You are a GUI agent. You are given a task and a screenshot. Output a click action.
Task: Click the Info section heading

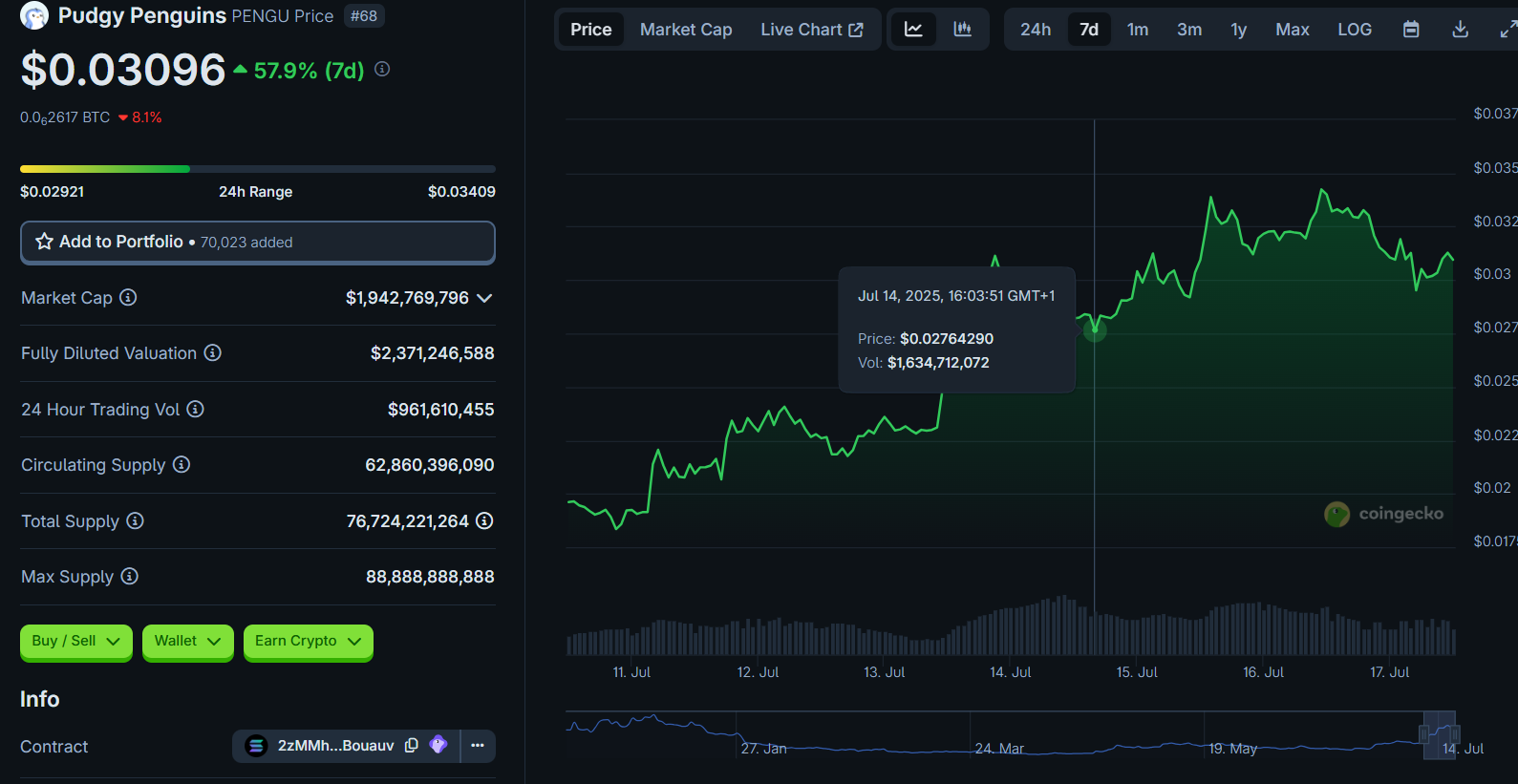click(x=39, y=699)
